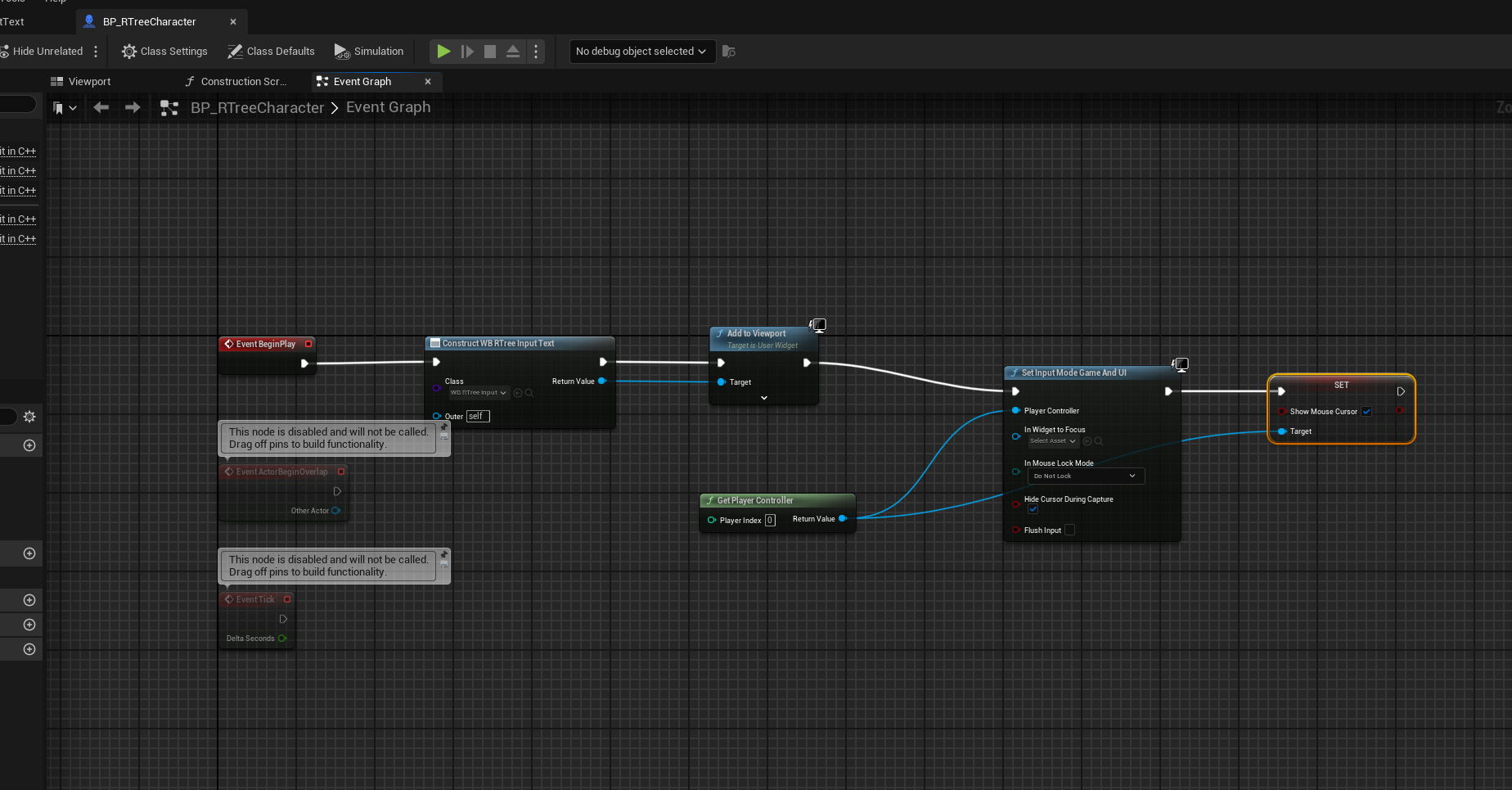
Task: Navigate back in graph history
Action: [x=101, y=107]
